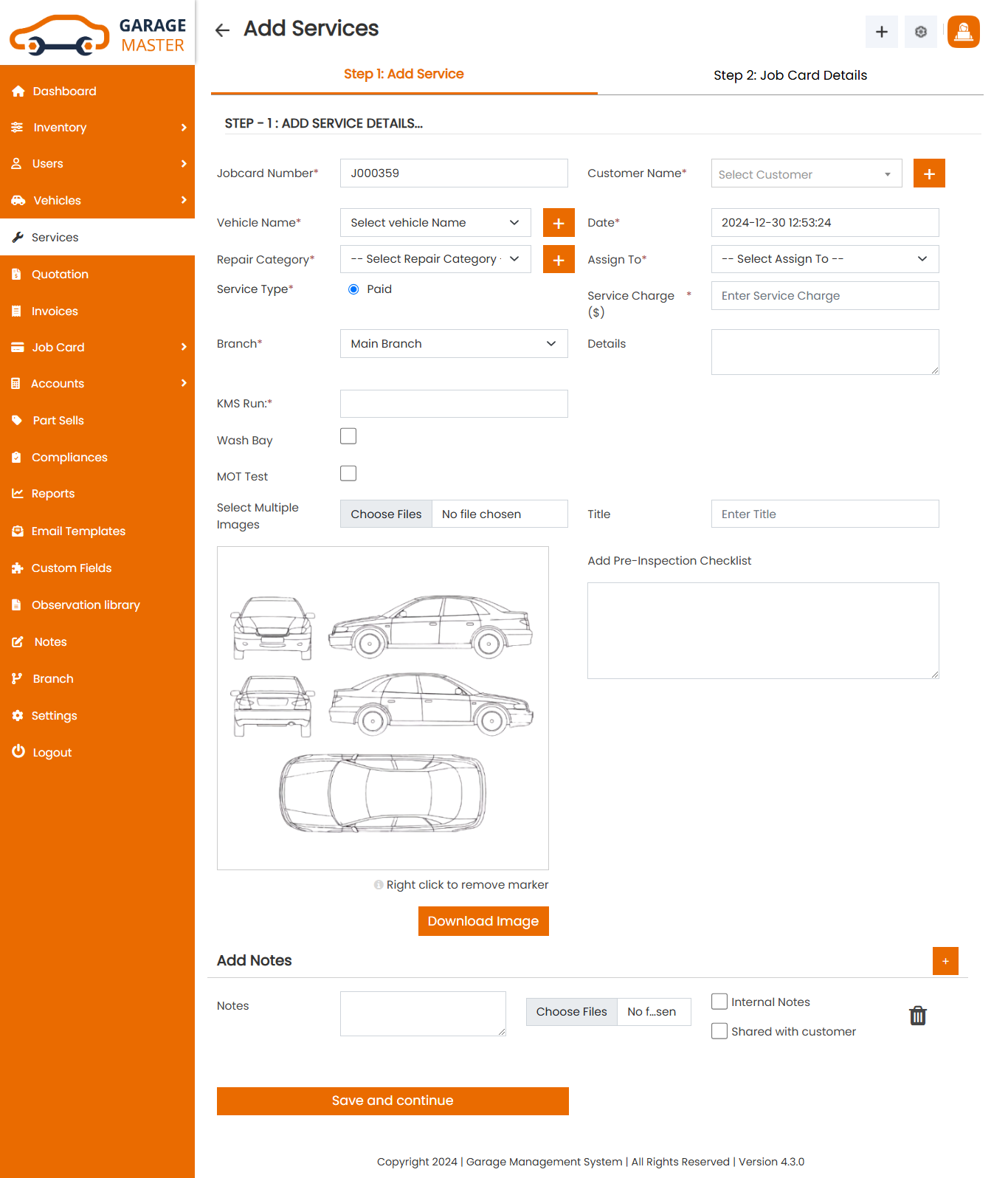Screen dimensions: 1008x1178
Task: Add another note row with plus button
Action: [x=945, y=961]
